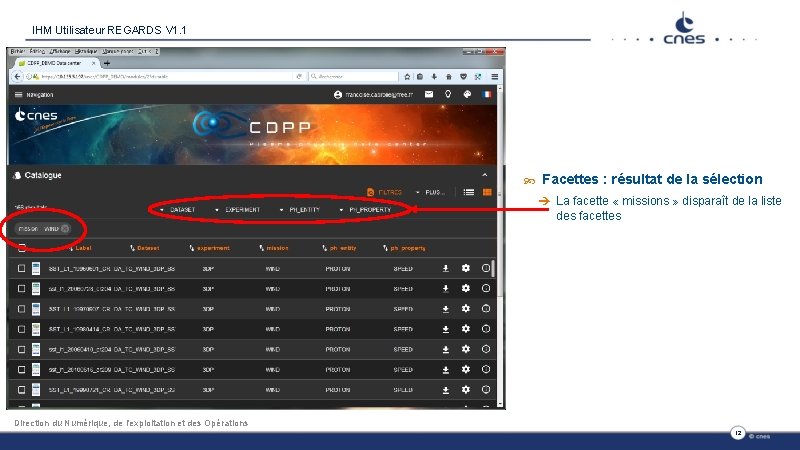
Task: Open the Navigation hamburger menu
Action: (19, 95)
